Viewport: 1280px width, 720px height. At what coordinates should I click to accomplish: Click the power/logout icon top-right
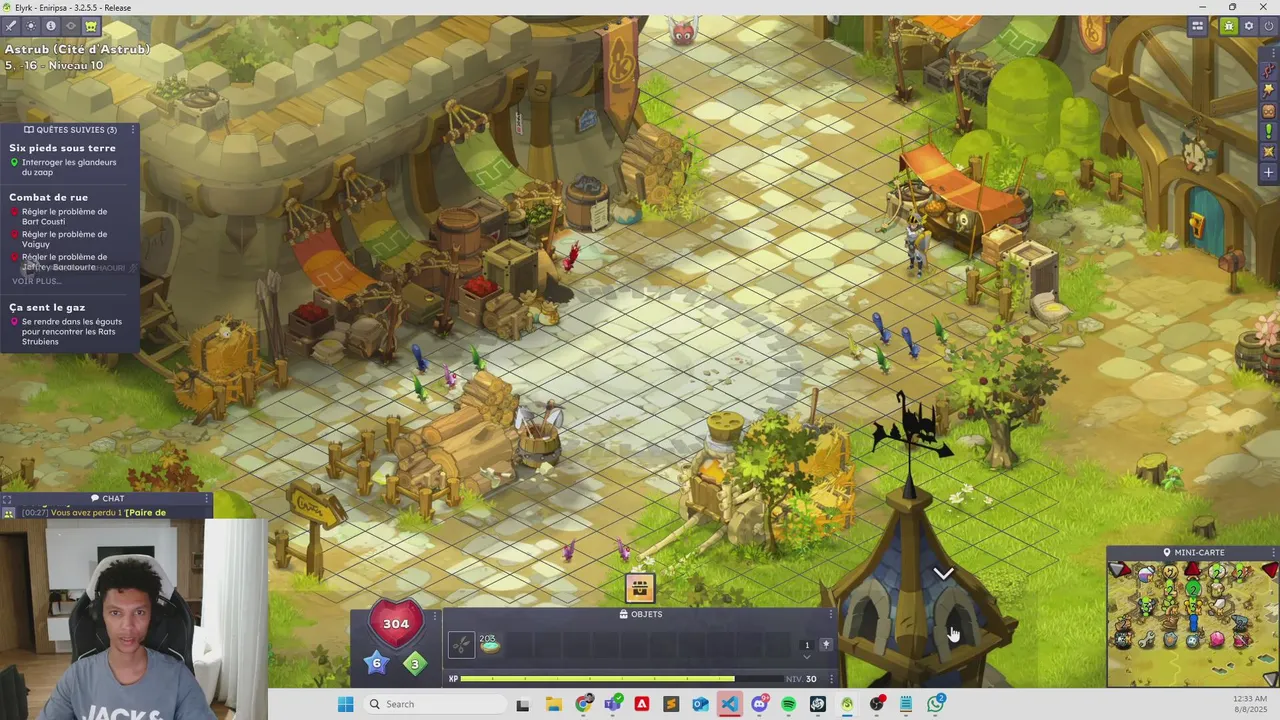click(x=1269, y=26)
